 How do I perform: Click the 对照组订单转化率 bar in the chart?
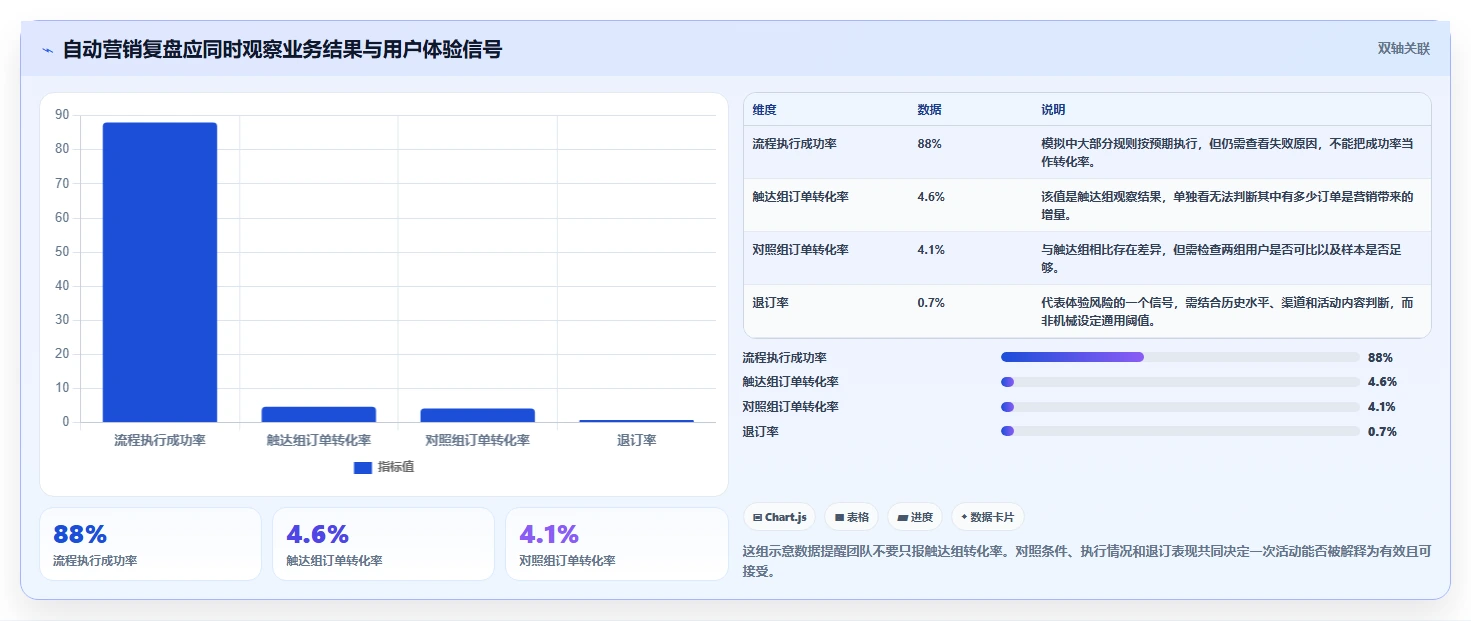pos(478,415)
